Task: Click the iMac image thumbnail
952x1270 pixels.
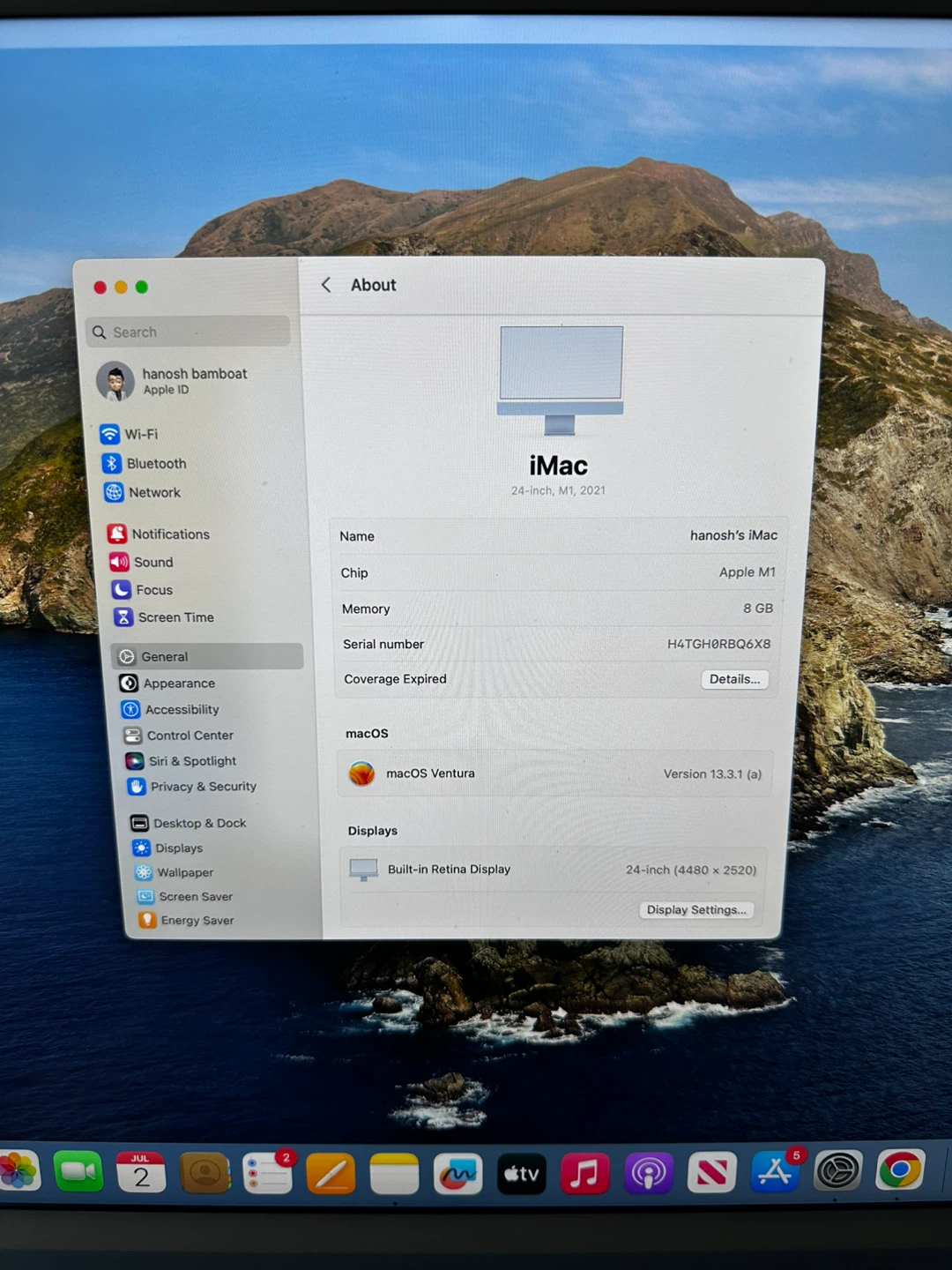Action: pos(561,380)
